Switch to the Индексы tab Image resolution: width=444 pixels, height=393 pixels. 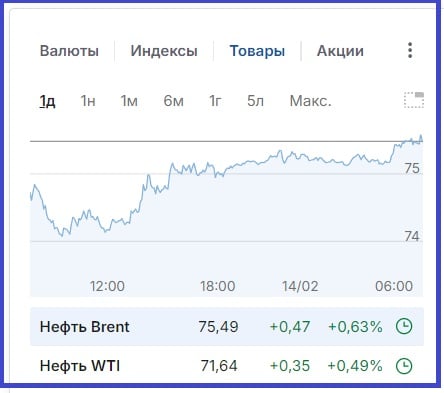[164, 51]
